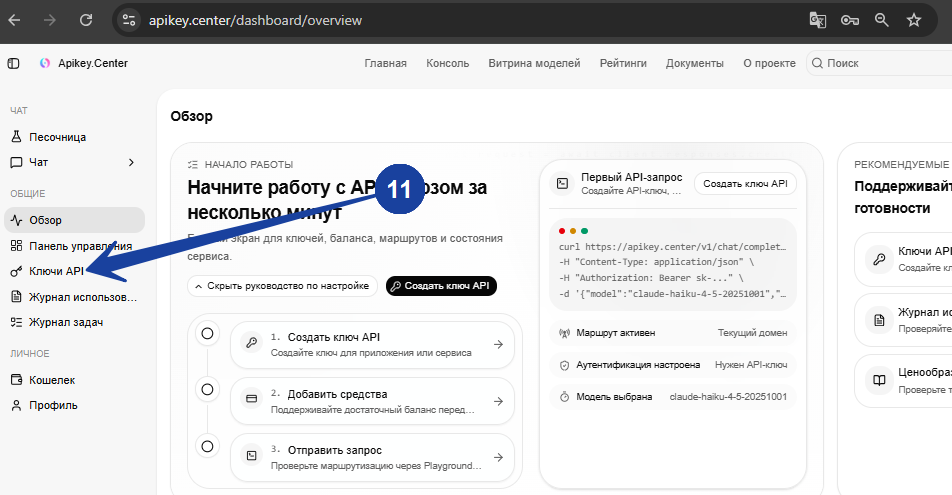Screen dimensions: 952x495
Task: Click arrow on Создать ключ API step
Action: click(x=498, y=344)
